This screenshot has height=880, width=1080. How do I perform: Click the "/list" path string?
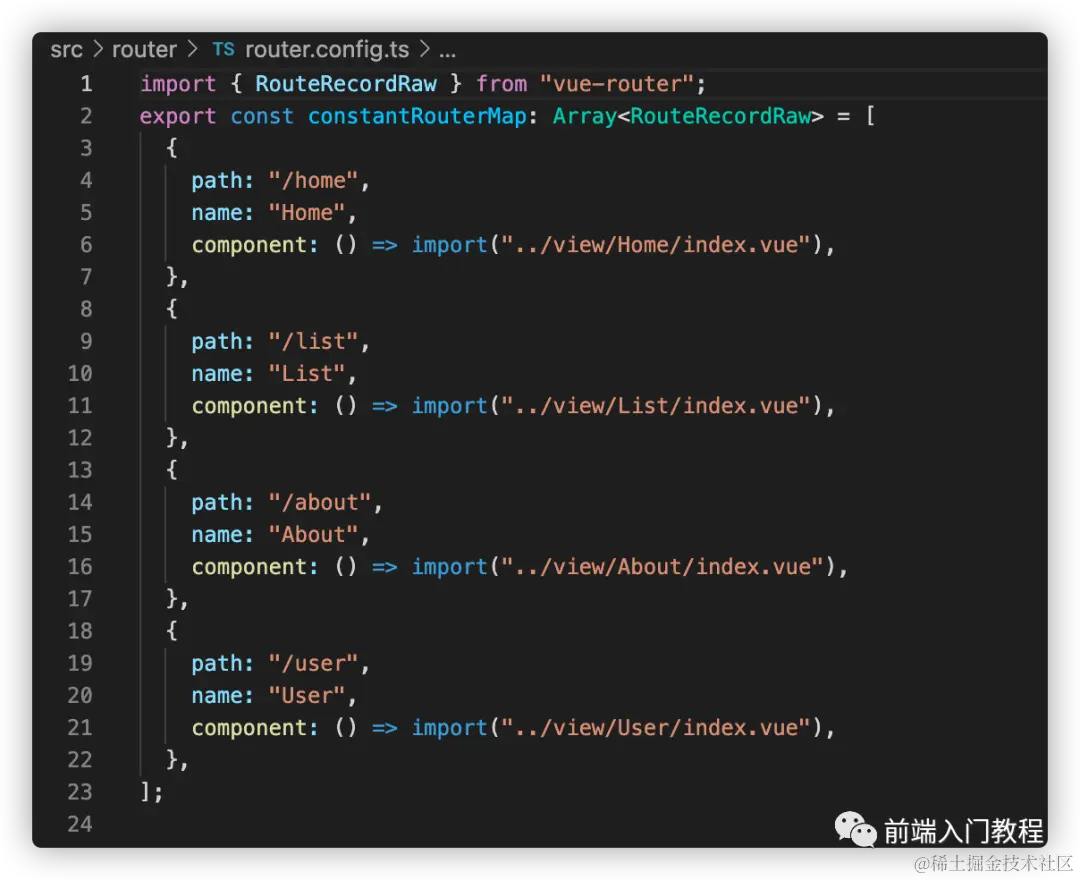point(313,342)
